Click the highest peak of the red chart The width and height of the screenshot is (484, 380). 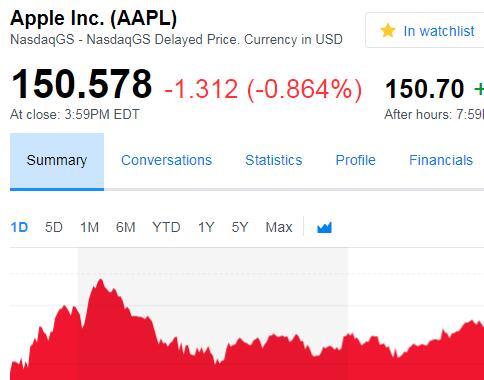[x=101, y=280]
